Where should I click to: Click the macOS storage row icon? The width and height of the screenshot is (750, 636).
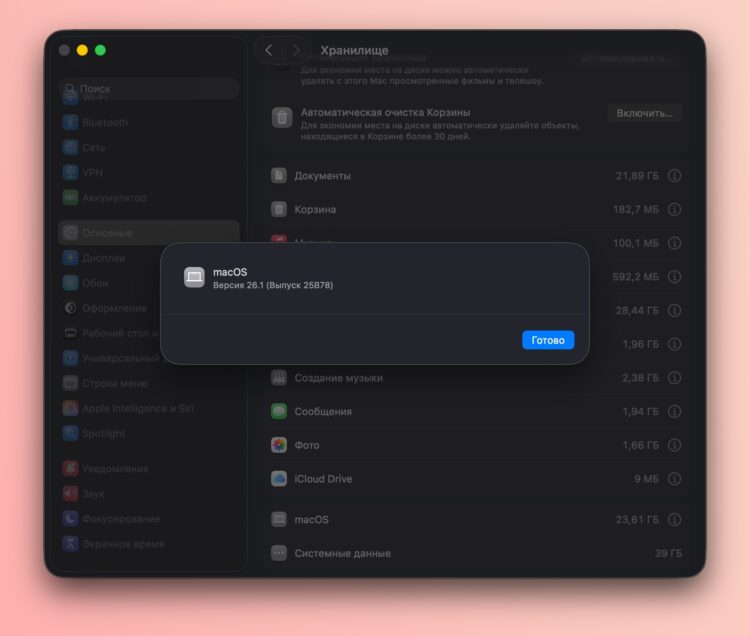point(279,519)
